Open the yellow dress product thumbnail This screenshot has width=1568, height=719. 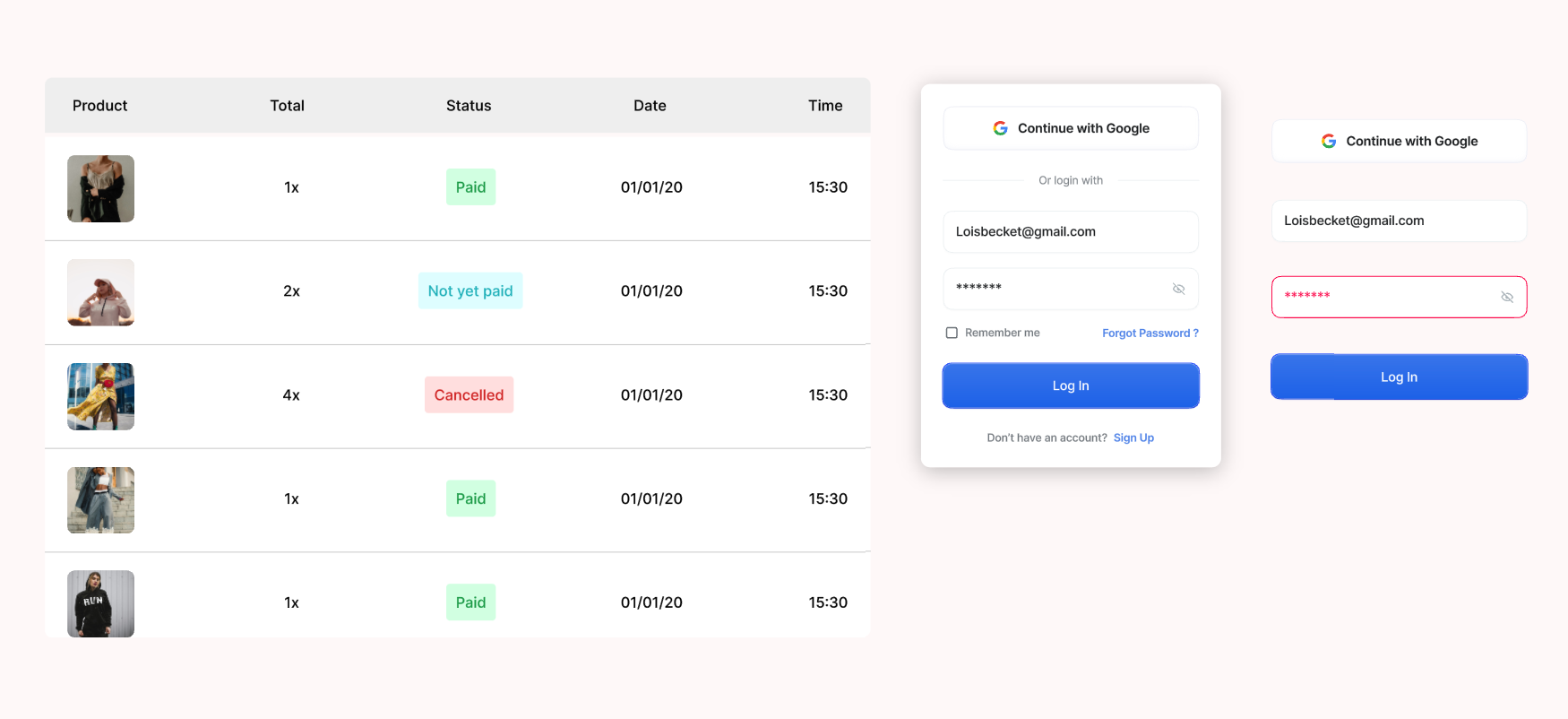100,396
